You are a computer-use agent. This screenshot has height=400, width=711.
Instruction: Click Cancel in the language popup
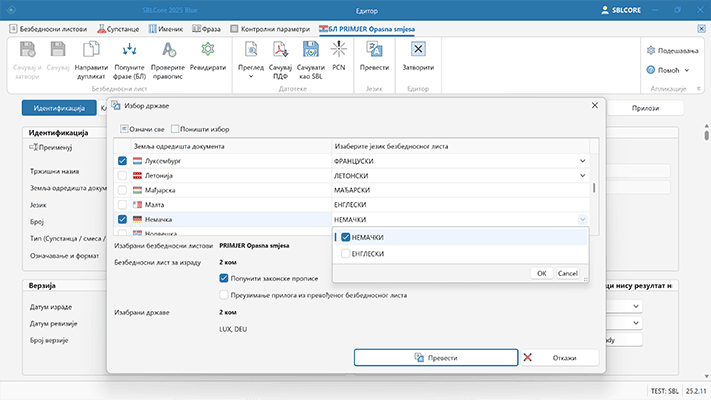[568, 273]
